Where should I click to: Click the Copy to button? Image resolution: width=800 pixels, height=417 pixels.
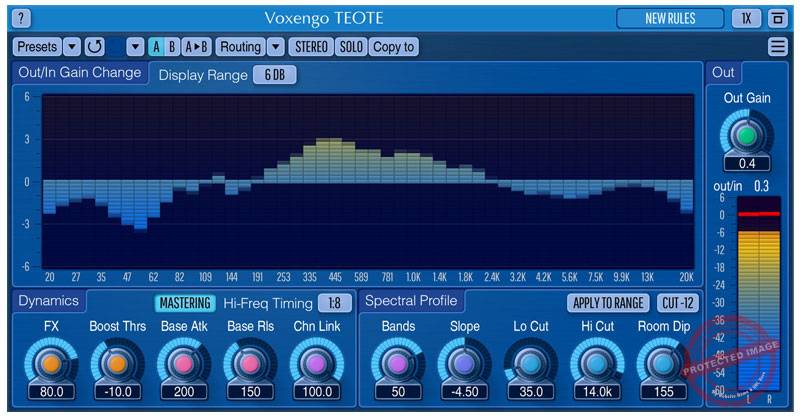pos(394,47)
